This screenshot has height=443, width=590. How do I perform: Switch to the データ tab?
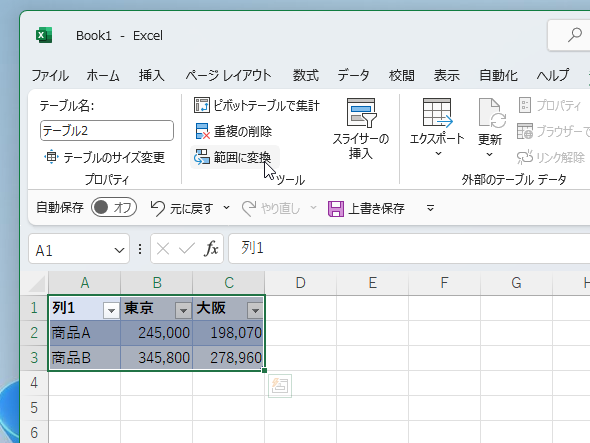coord(353,76)
